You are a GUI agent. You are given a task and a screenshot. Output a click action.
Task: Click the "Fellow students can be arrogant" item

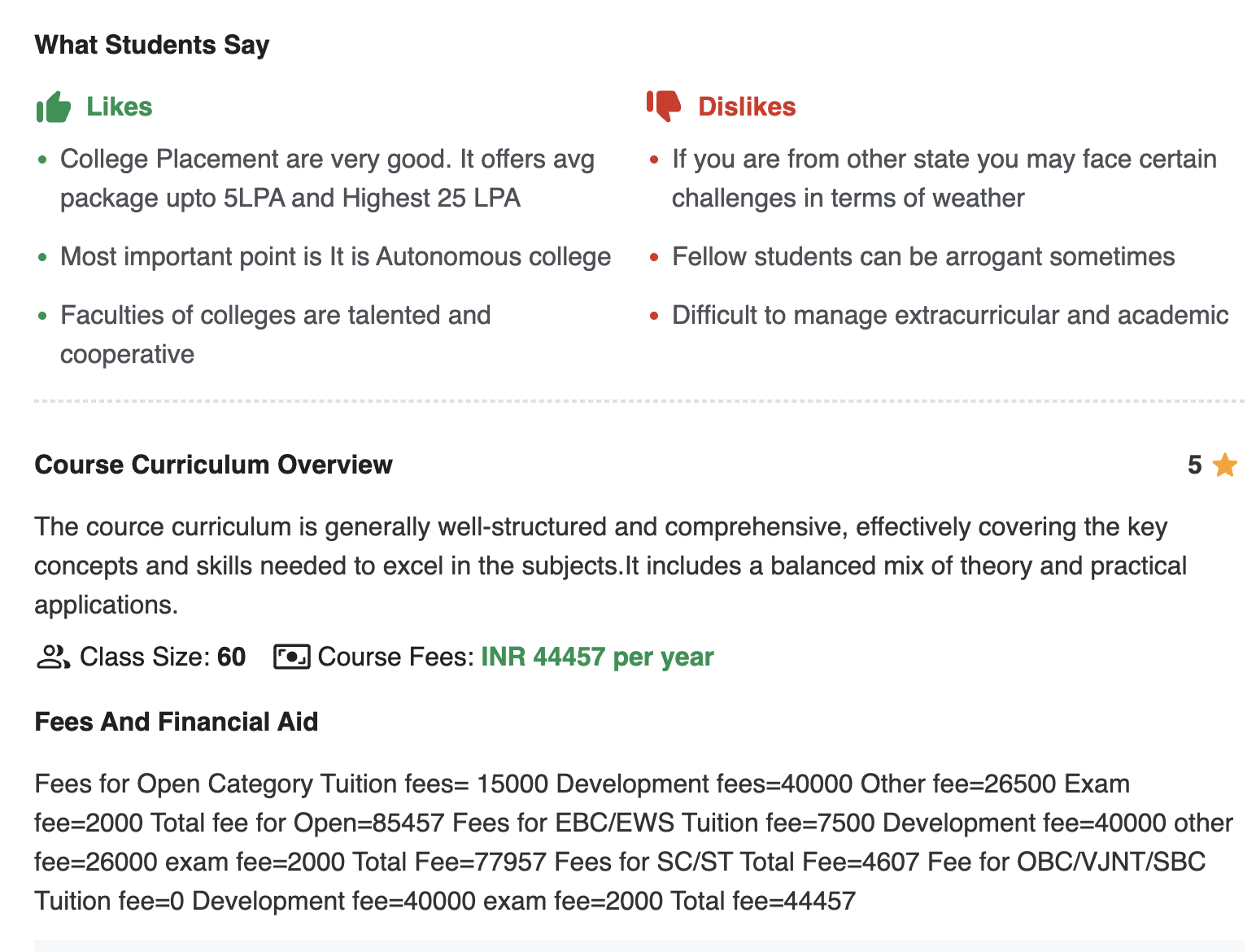pos(923,256)
